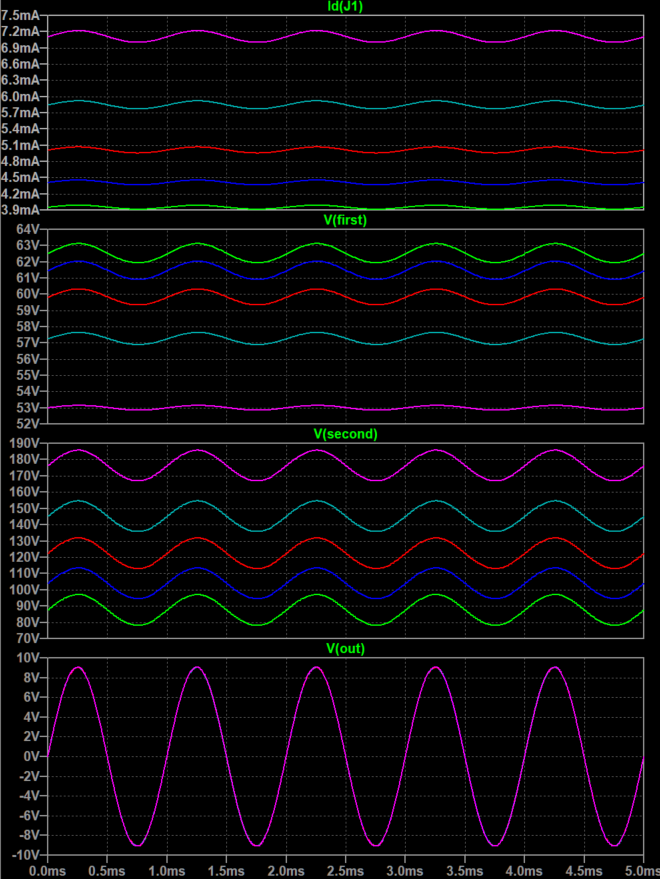
Task: Click the 4.2mA axis tick label
Action: pos(20,193)
